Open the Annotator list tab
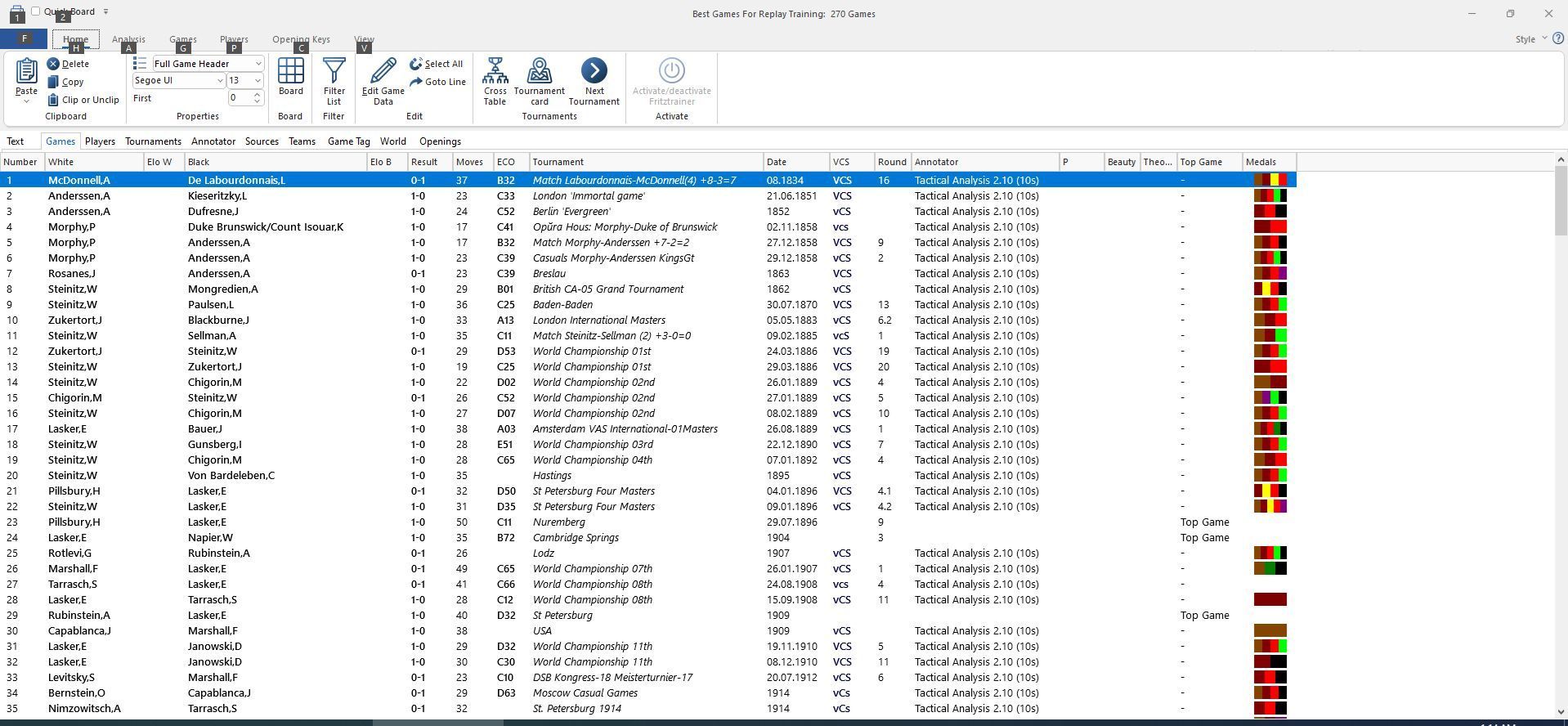Screen dimensions: 1568x726 [213, 141]
